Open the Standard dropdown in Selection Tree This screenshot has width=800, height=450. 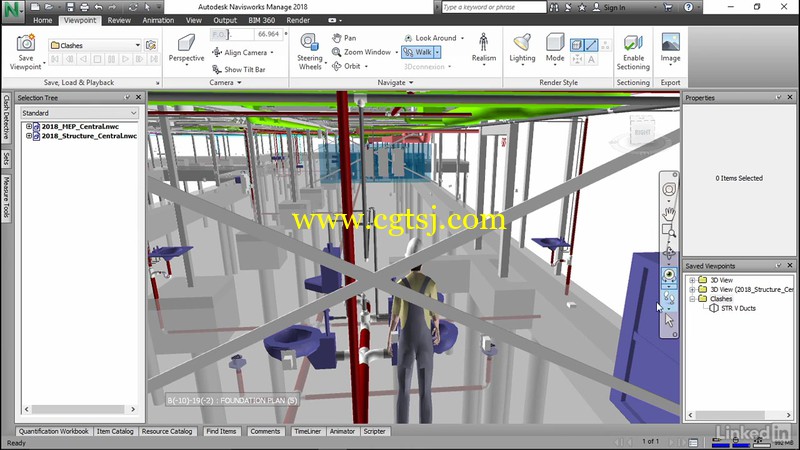tap(133, 113)
